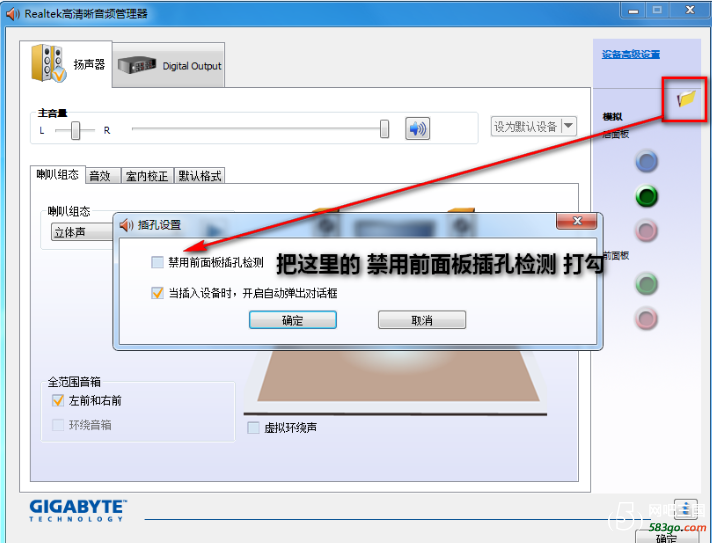
Task: Close the 插孔设置 dialog
Action: click(577, 221)
